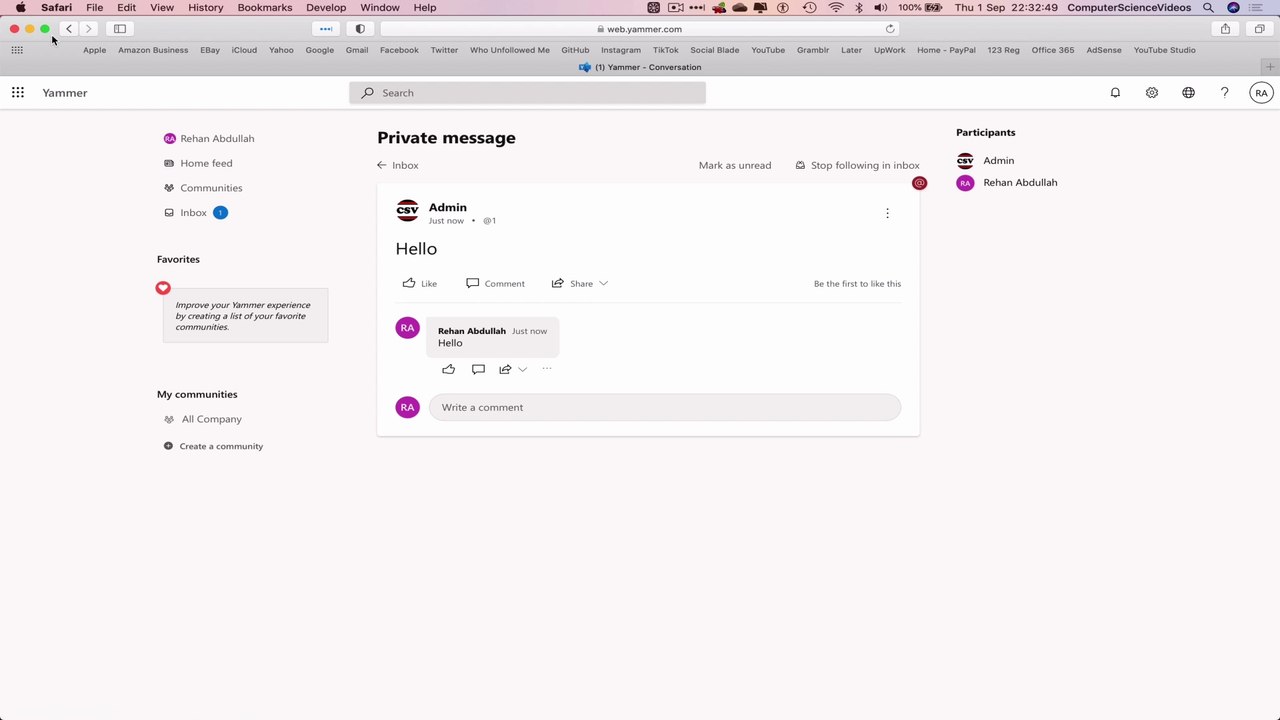Open the Office 365 bookmark

tap(1053, 50)
